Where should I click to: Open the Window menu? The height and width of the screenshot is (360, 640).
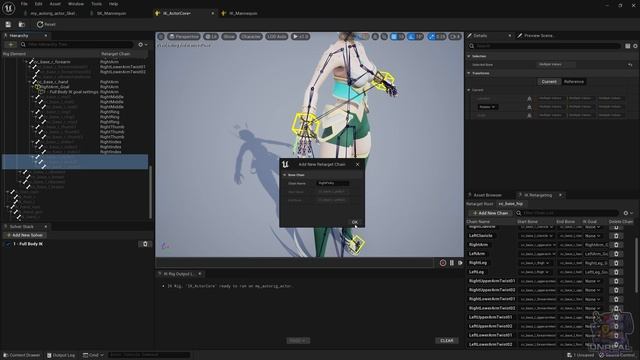[76, 4]
